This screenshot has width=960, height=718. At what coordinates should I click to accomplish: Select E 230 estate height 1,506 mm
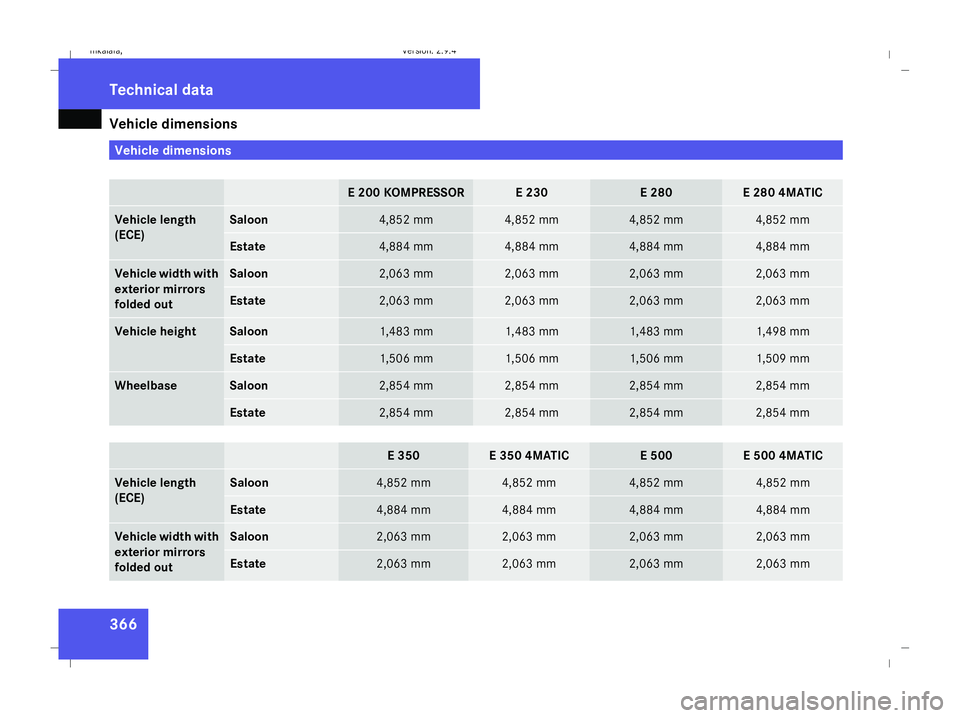(x=531, y=358)
